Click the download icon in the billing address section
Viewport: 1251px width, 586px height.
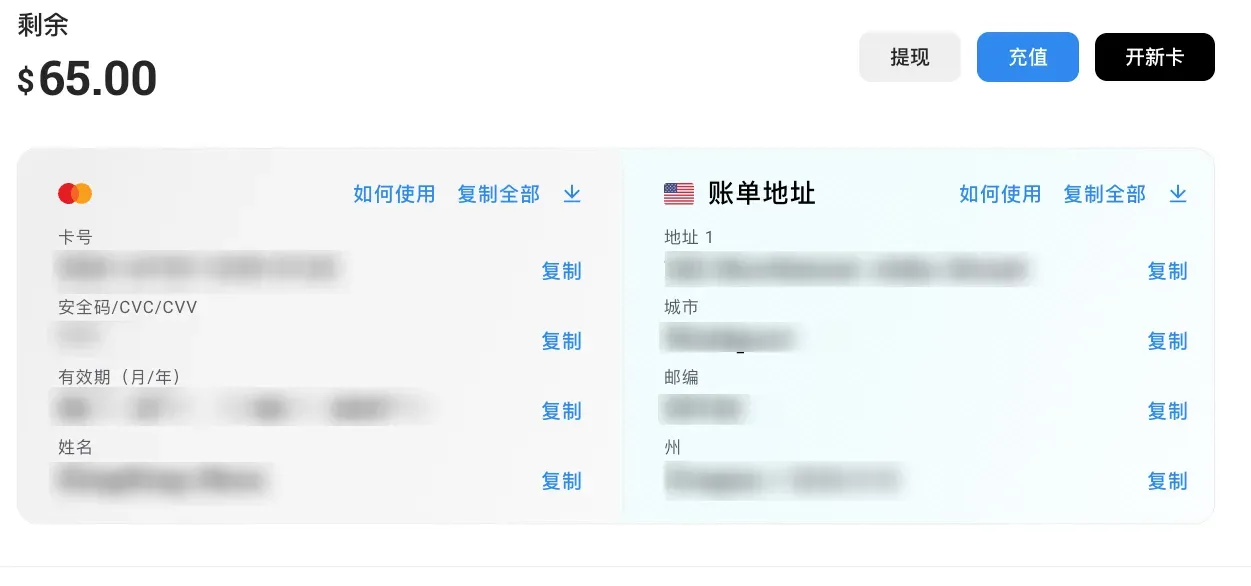[1178, 194]
